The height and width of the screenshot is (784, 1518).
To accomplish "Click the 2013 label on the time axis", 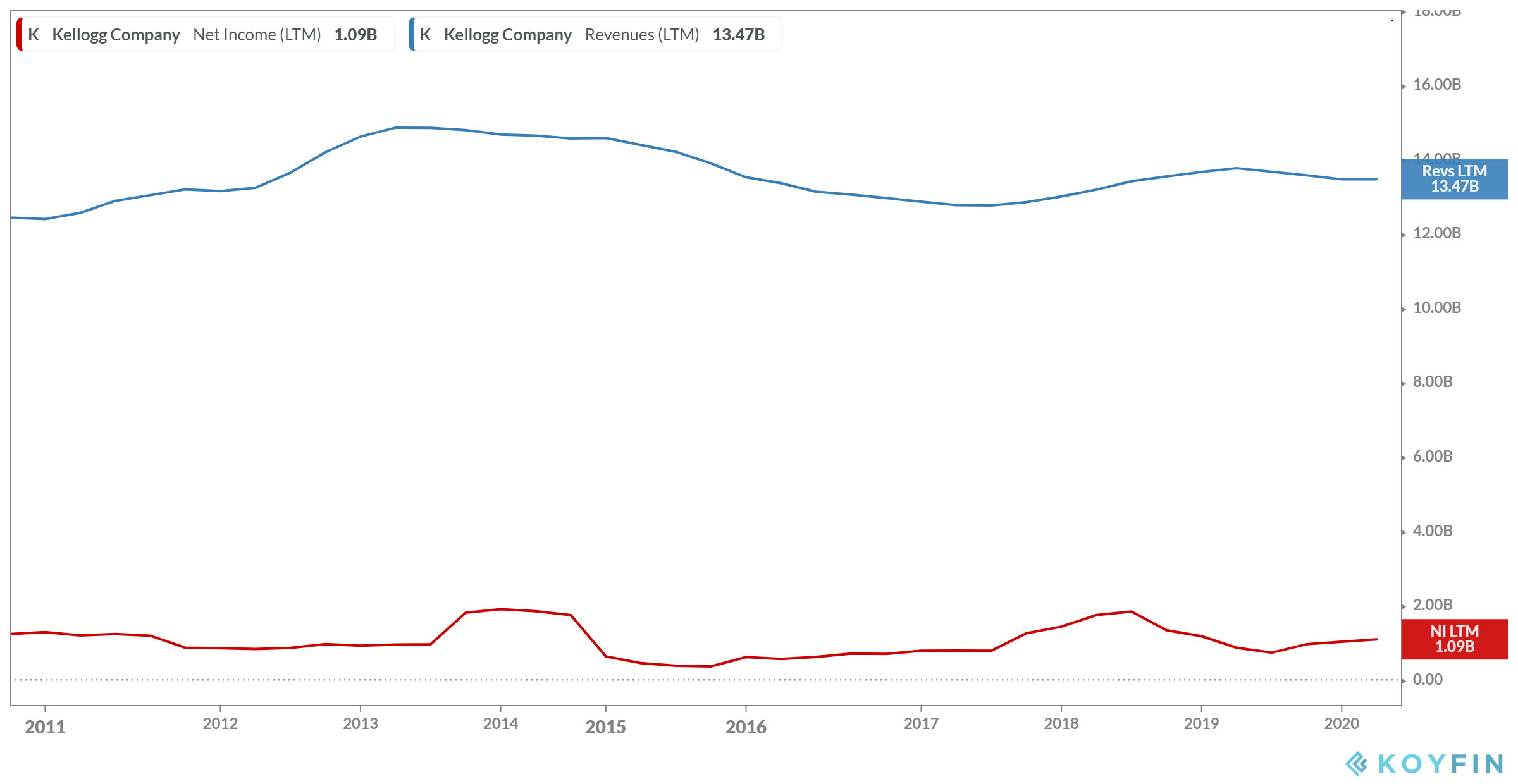I will coord(361,724).
